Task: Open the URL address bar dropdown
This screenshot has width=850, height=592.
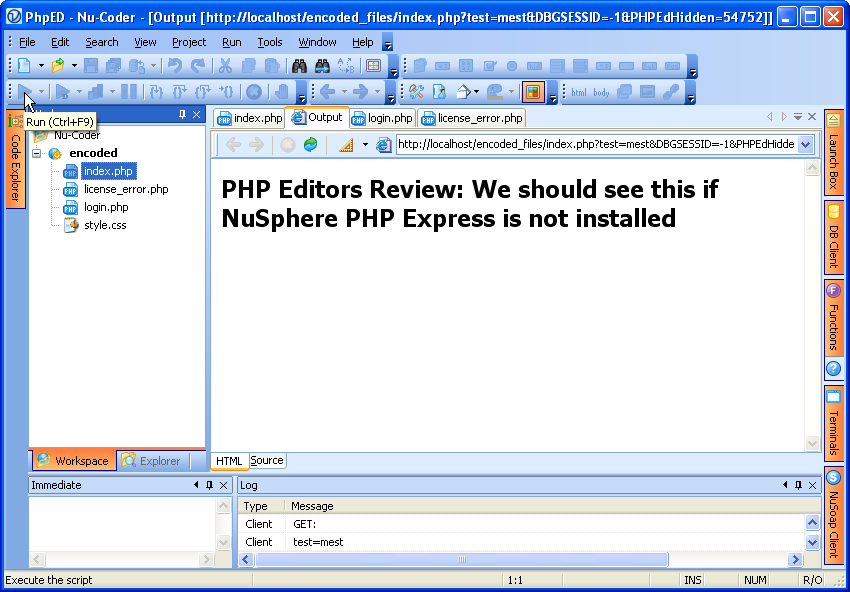Action: click(806, 145)
